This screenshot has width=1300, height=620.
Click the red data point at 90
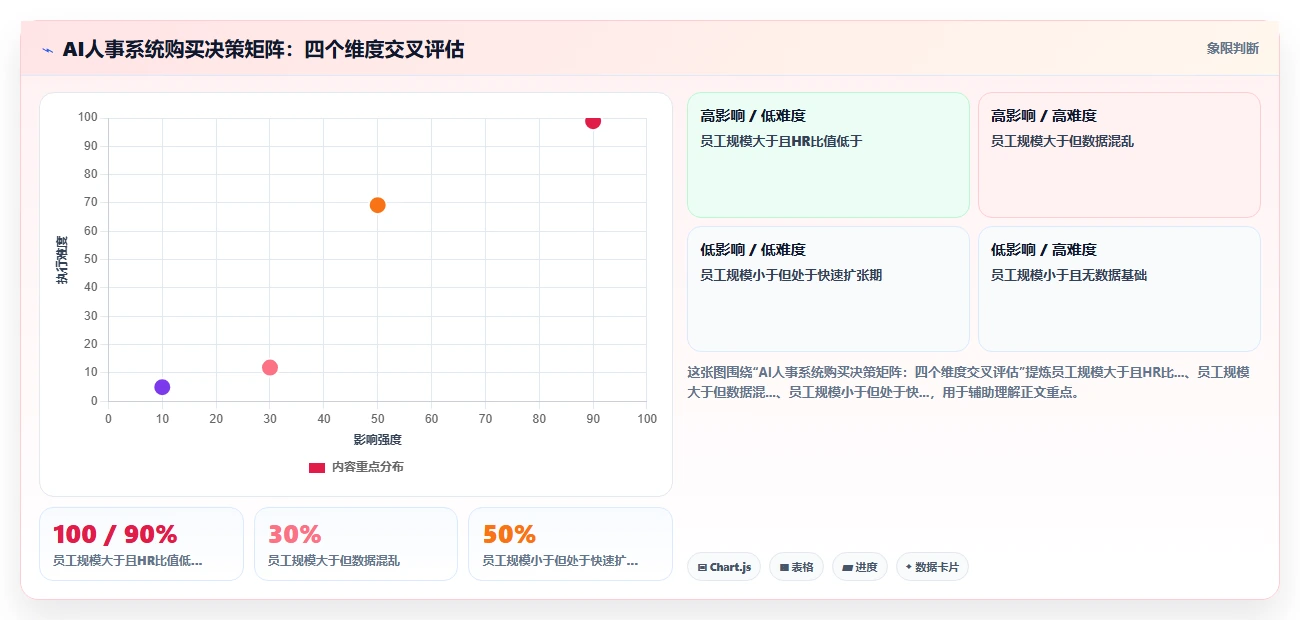(593, 121)
